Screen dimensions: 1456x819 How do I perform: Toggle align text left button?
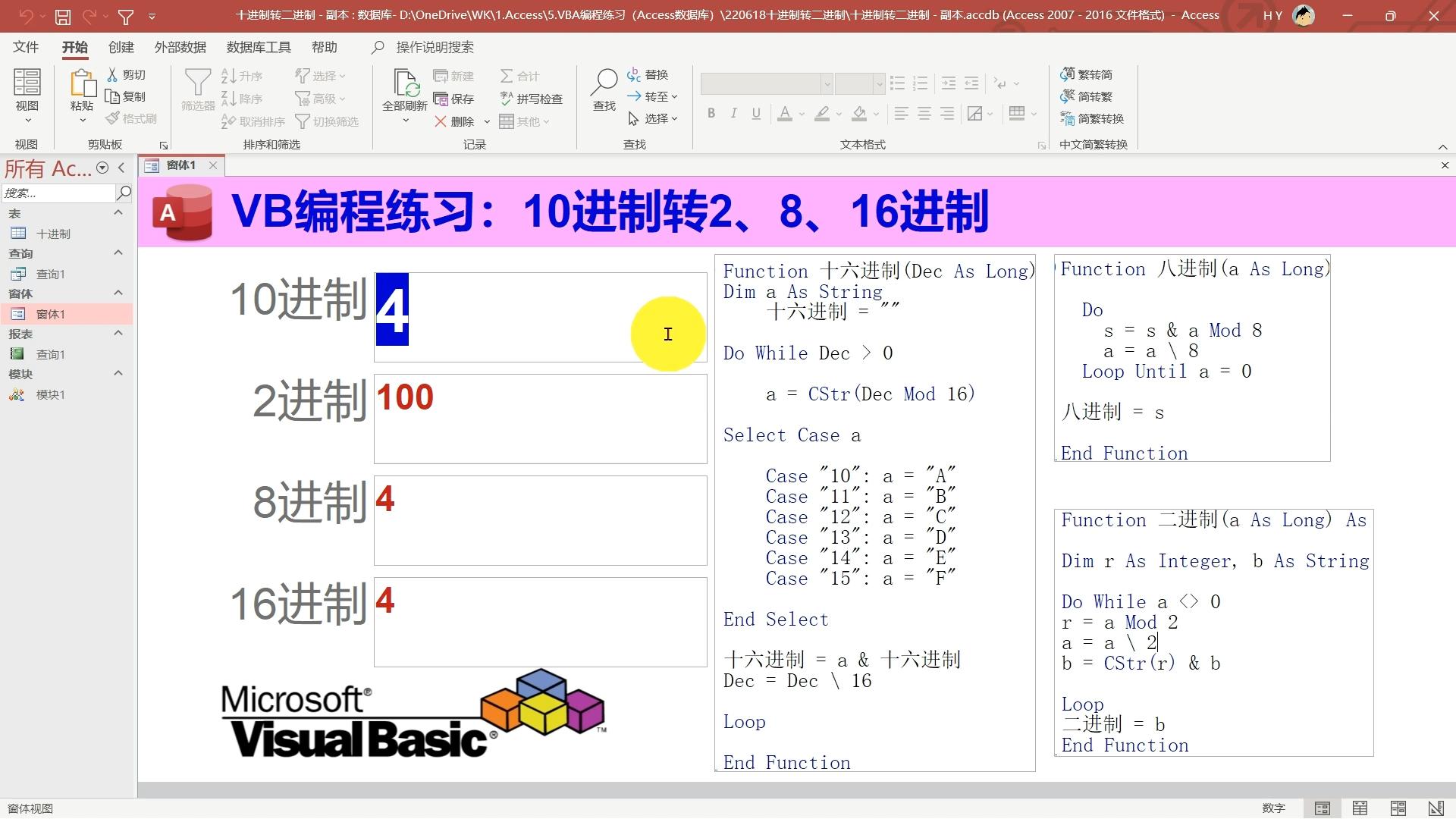click(901, 114)
